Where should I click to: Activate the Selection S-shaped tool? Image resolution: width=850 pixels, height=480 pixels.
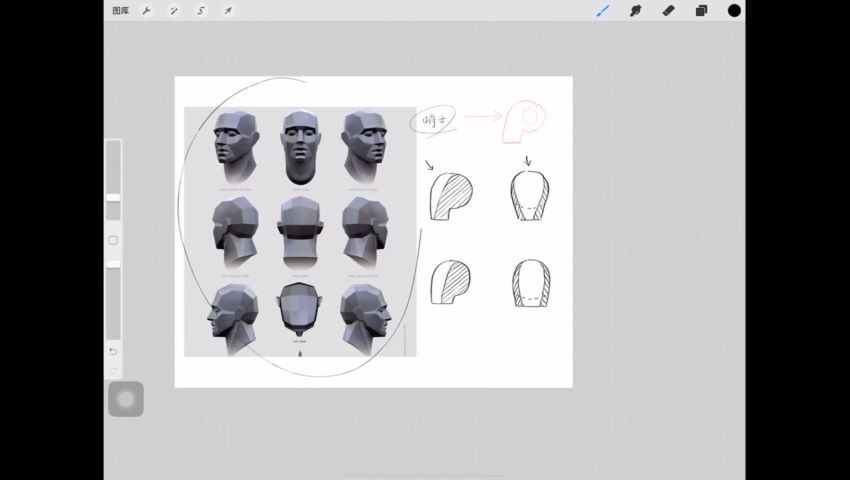[200, 11]
